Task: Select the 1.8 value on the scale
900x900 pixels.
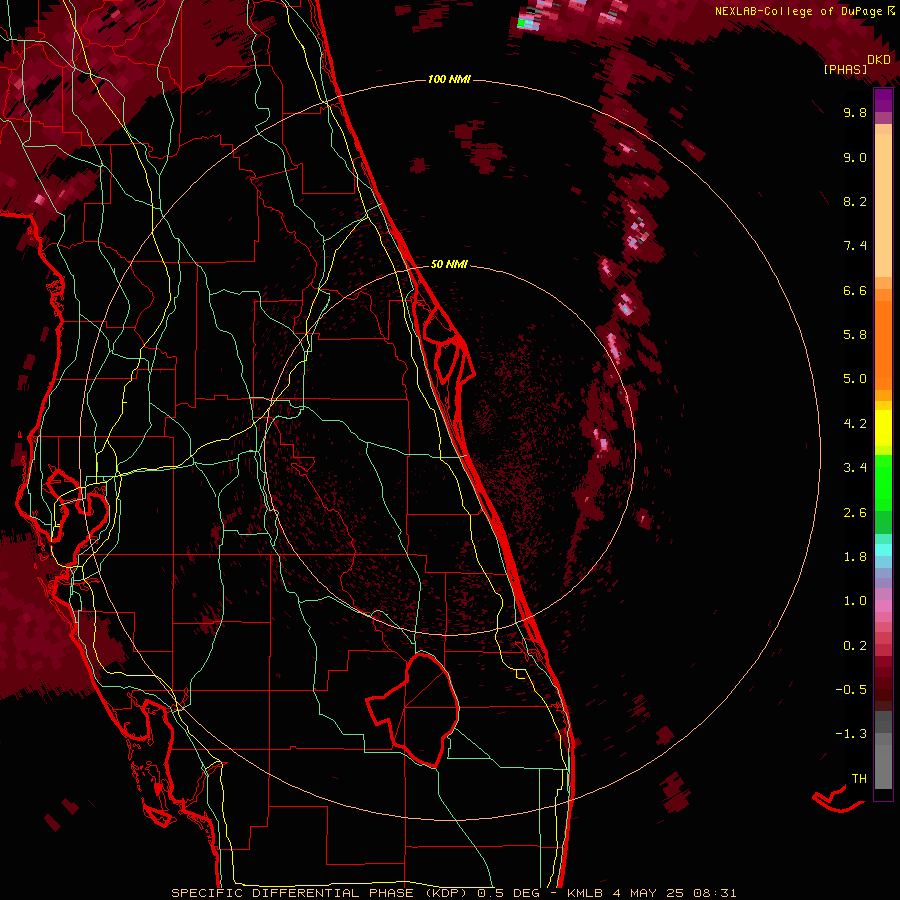Action: (855, 557)
